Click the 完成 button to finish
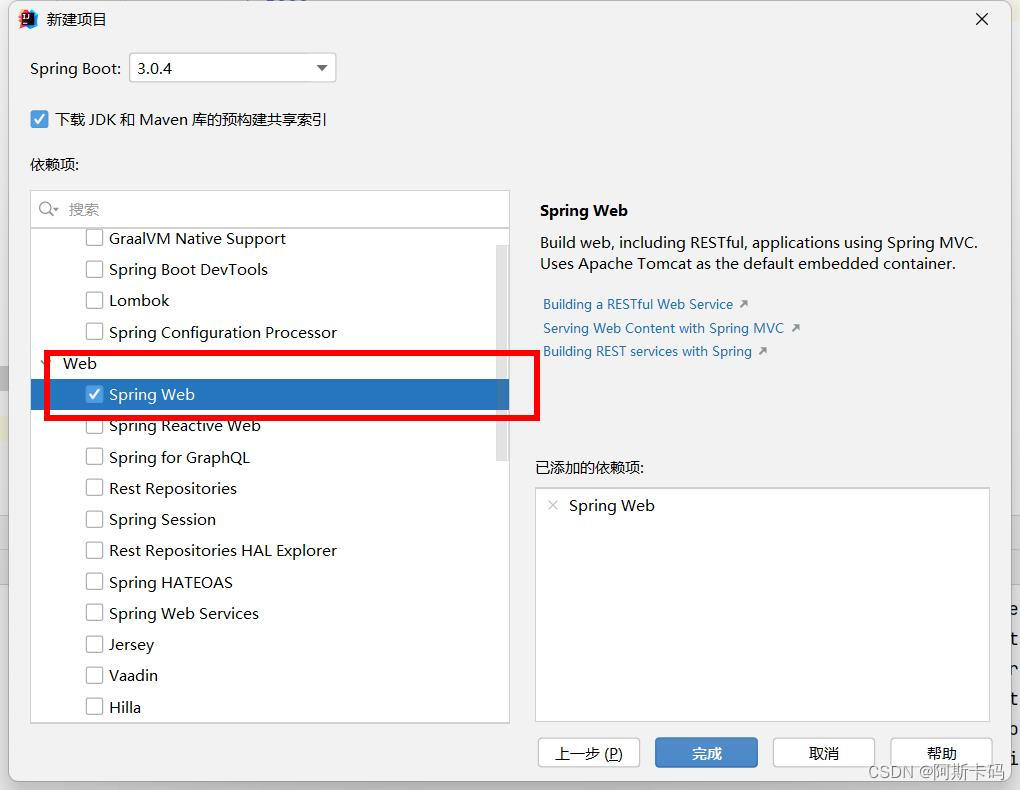The width and height of the screenshot is (1020, 790). pyautogui.click(x=706, y=752)
